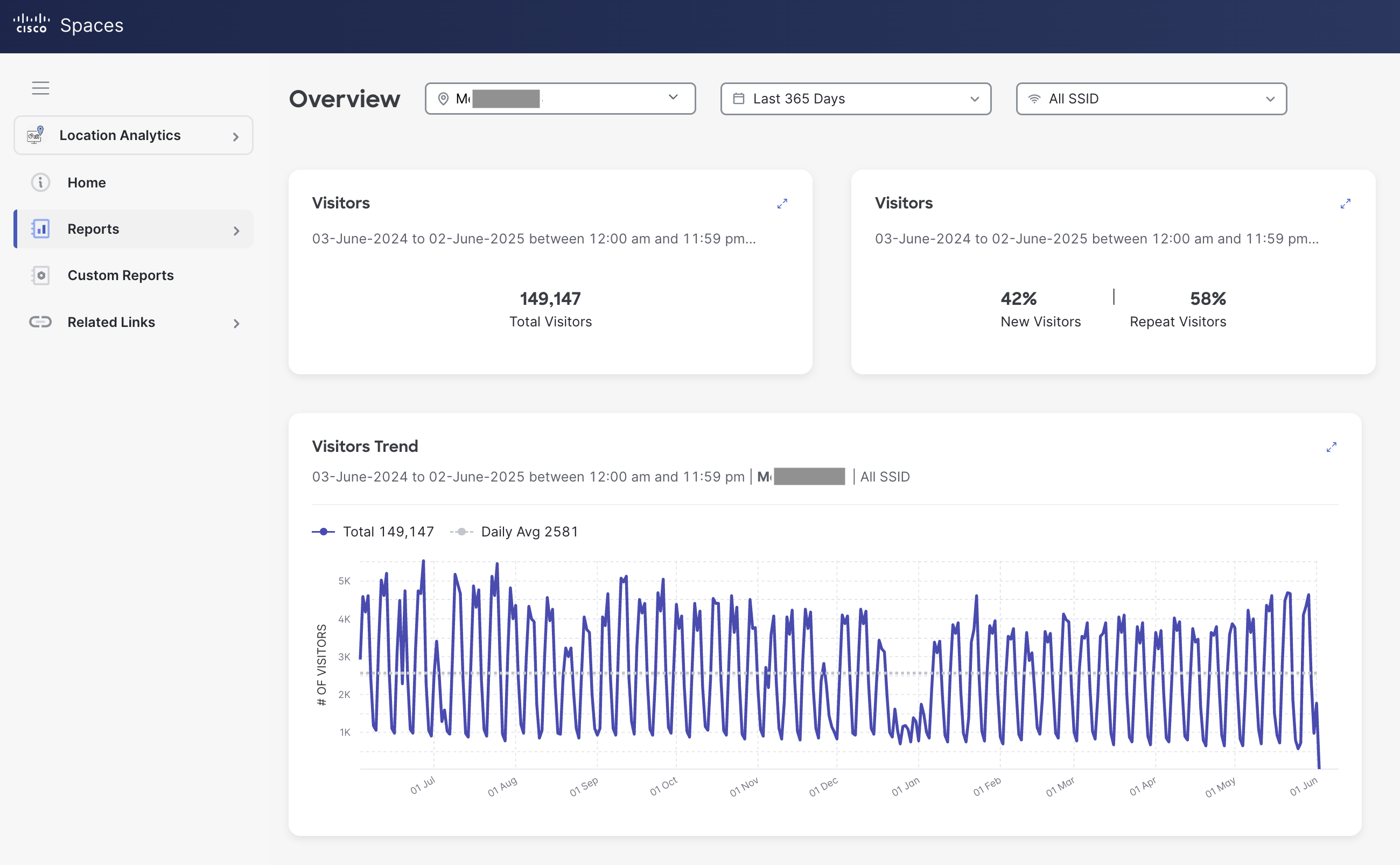This screenshot has height=865, width=1400.
Task: Click the Location Analytics app icon
Action: click(x=36, y=135)
